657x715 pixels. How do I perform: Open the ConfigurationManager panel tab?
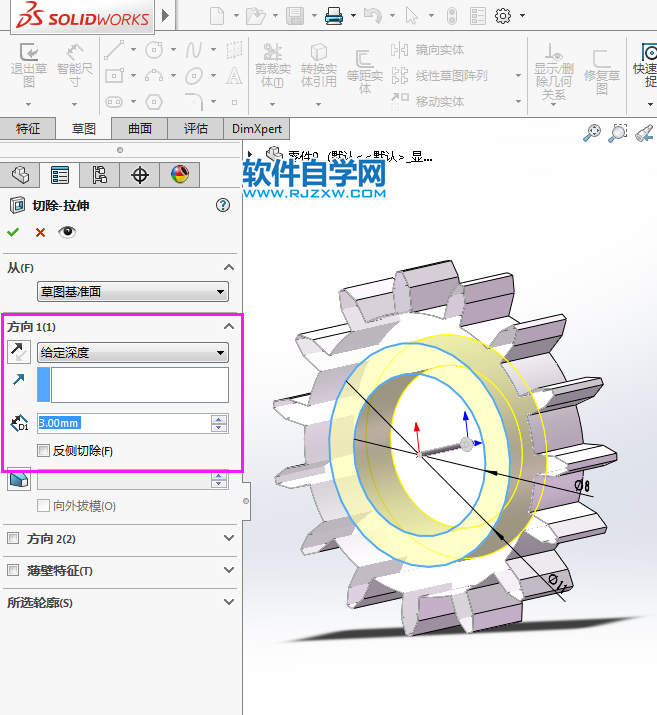tap(99, 175)
